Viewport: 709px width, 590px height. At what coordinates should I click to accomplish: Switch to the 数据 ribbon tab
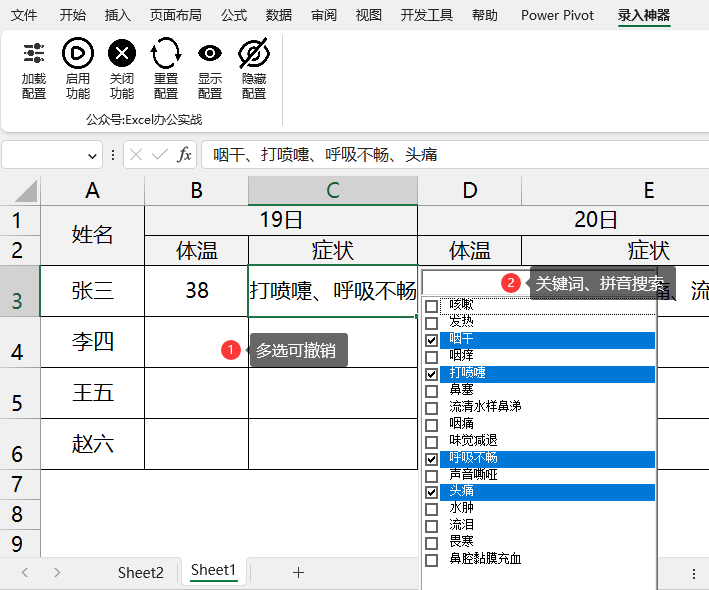(279, 15)
